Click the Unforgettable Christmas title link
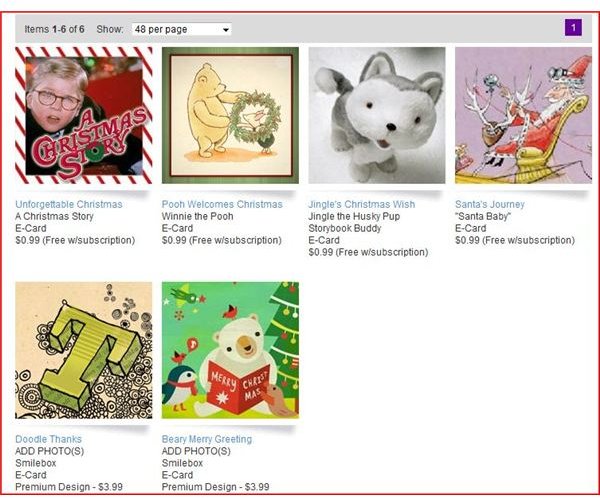This screenshot has width=600, height=498. pos(69,204)
